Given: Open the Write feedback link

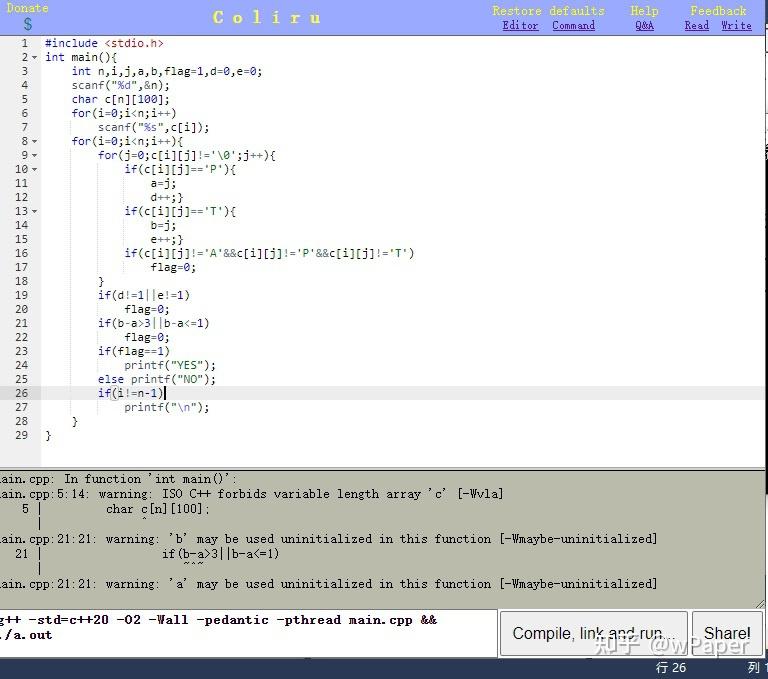Looking at the screenshot, I should (x=736, y=25).
